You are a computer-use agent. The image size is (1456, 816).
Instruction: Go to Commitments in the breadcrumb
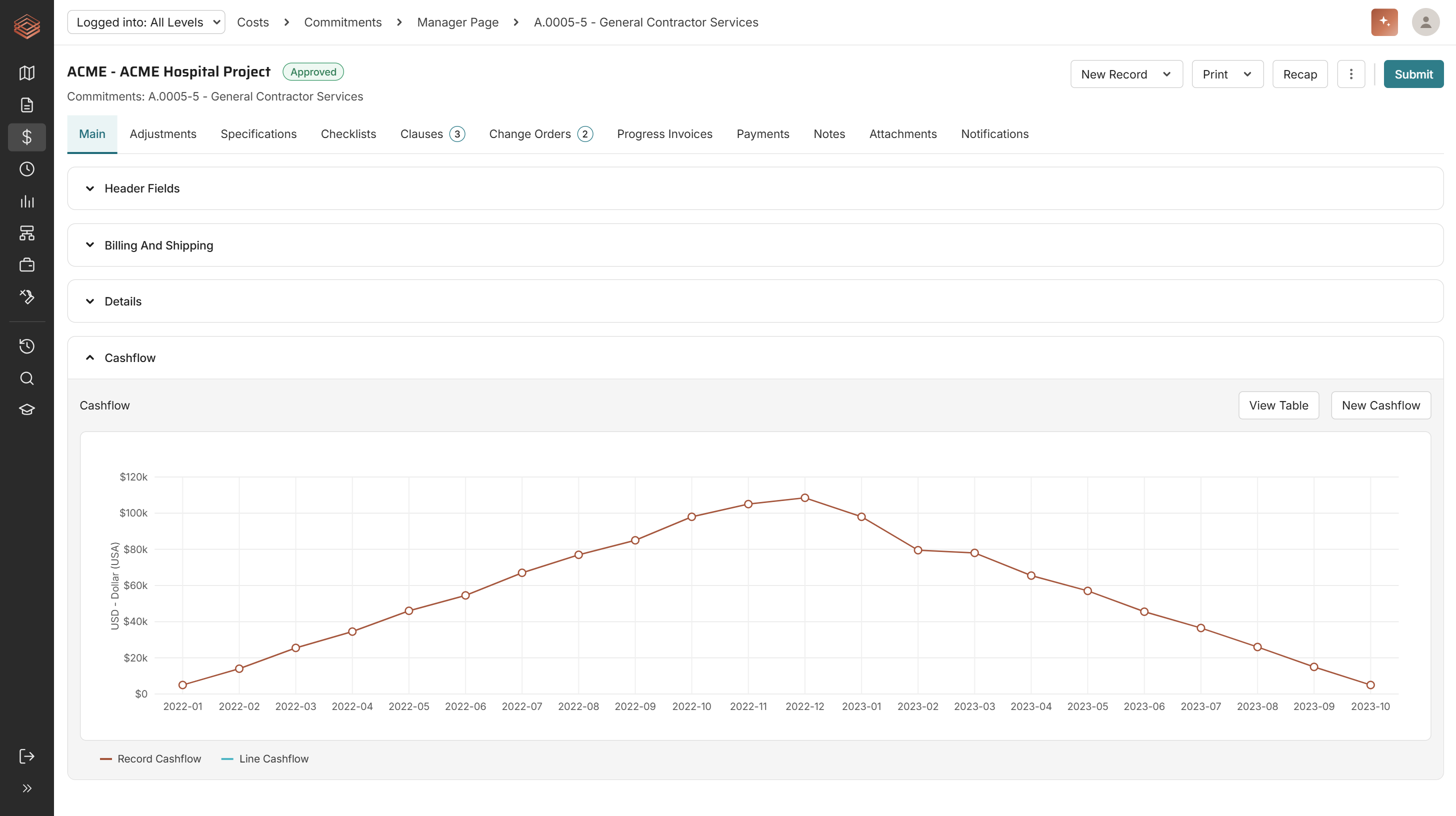coord(342,22)
